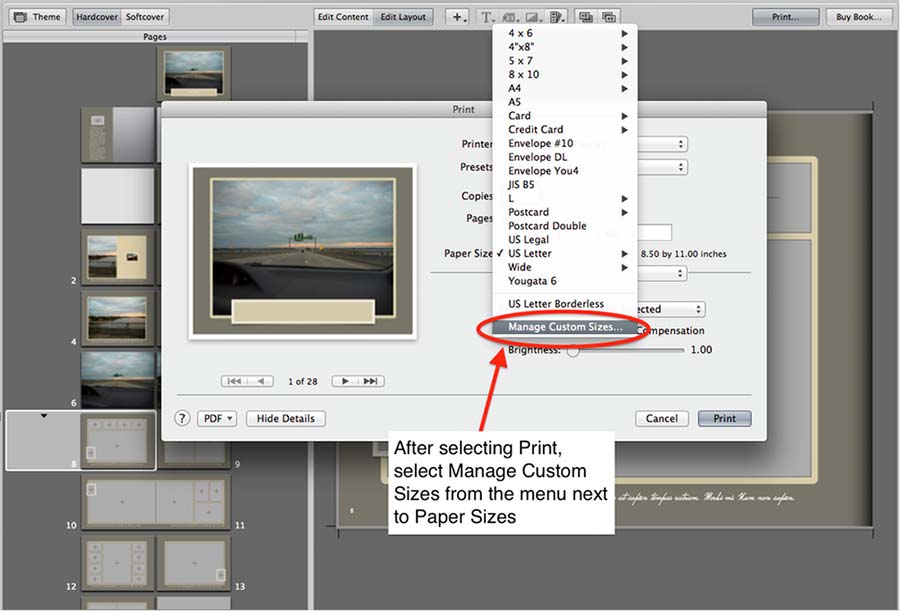Click Cancel in the Print dialog
Viewport: 900px width, 611px height.
661,419
